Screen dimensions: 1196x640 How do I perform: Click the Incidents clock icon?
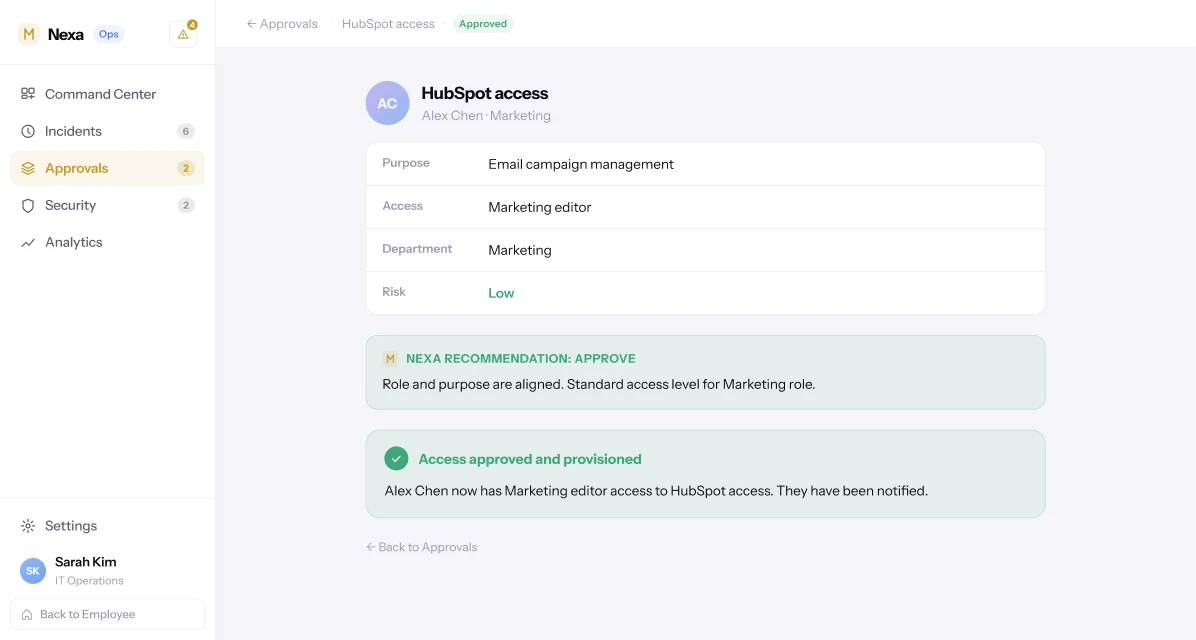[x=27, y=131]
